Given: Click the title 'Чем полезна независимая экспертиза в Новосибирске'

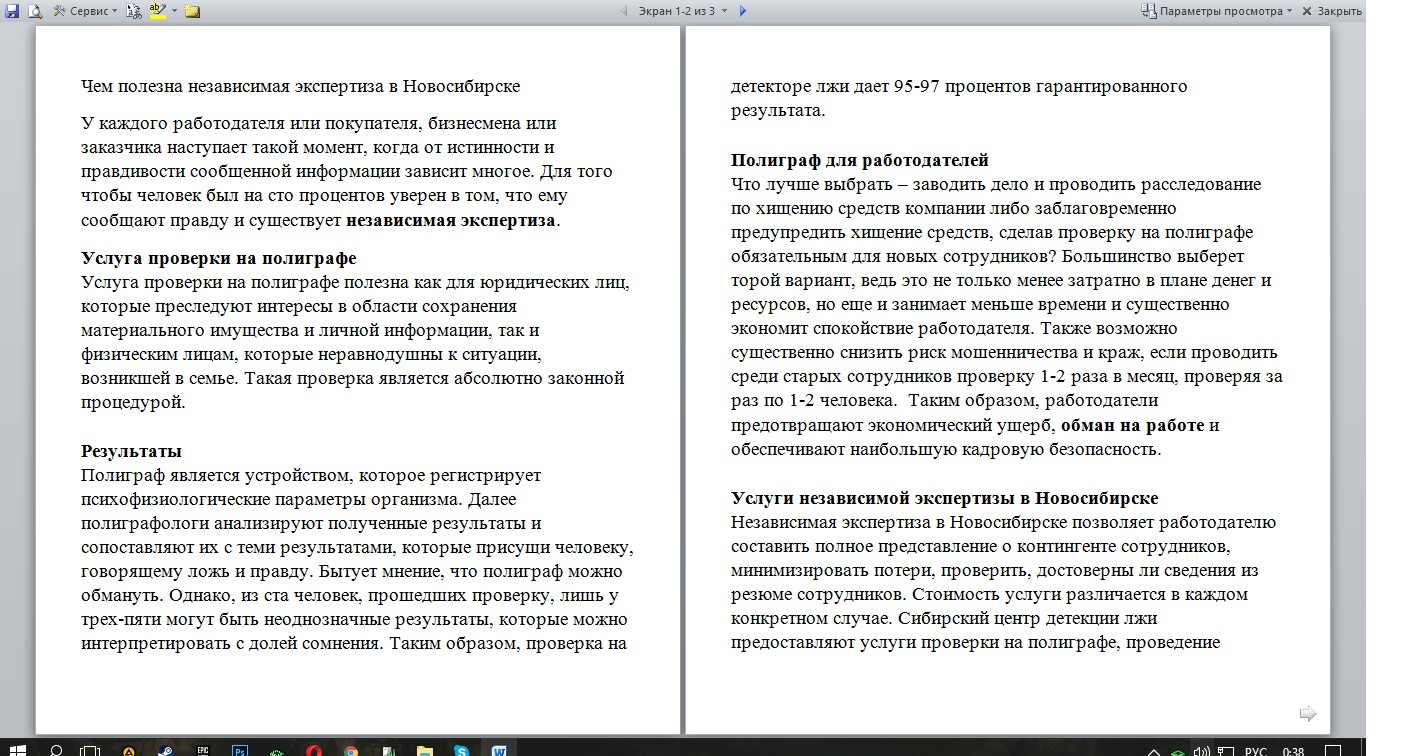Looking at the screenshot, I should pyautogui.click(x=301, y=86).
